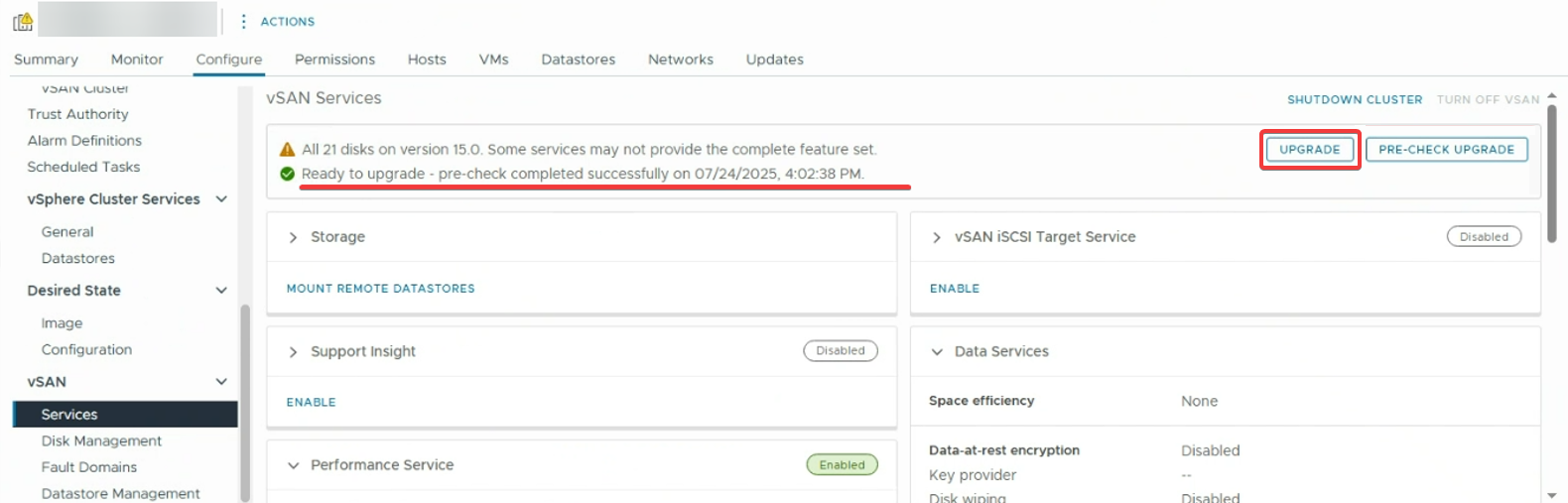This screenshot has height=503, width=1568.
Task: Go to the Hosts tab
Action: tap(427, 60)
